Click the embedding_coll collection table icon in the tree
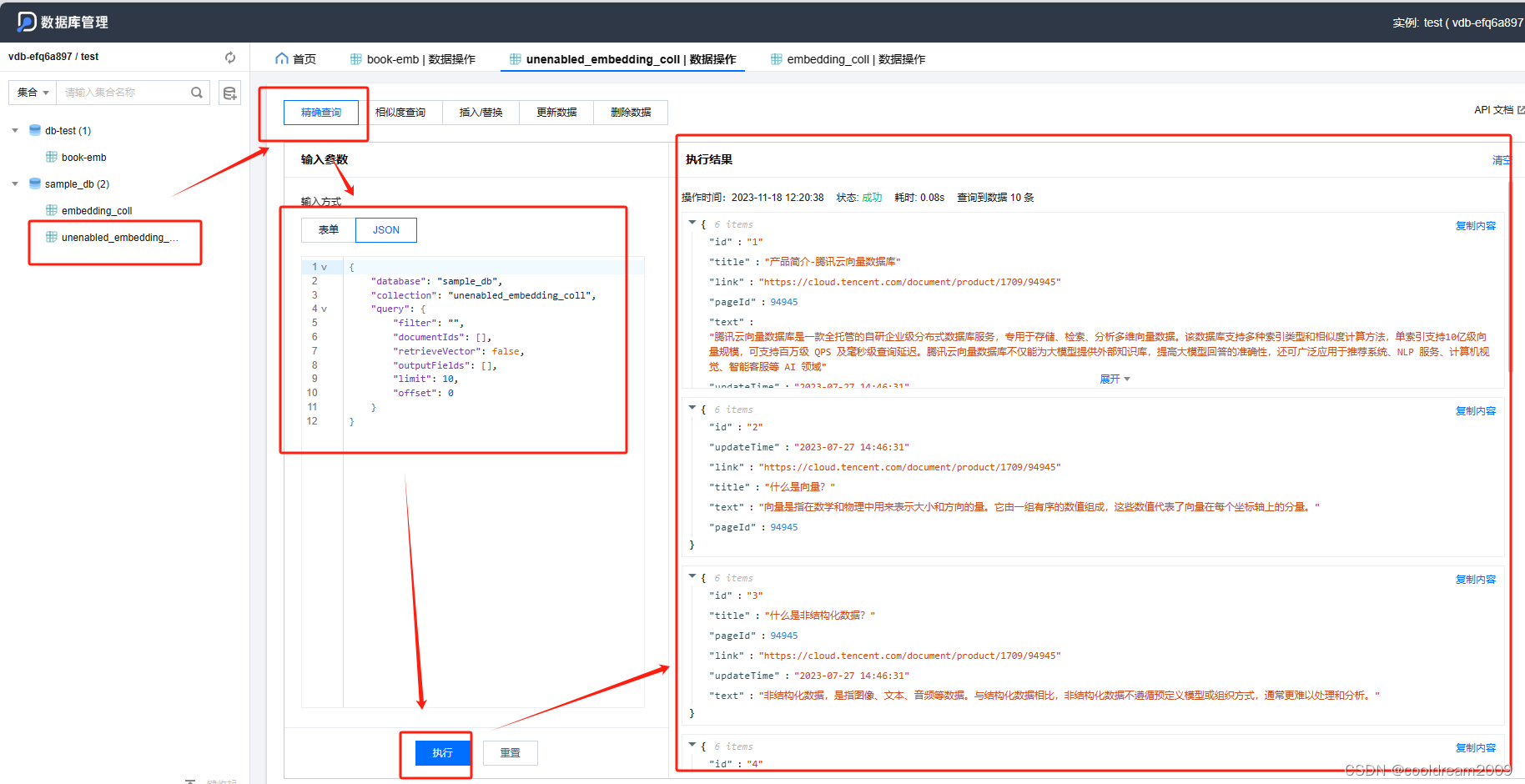 coord(52,210)
